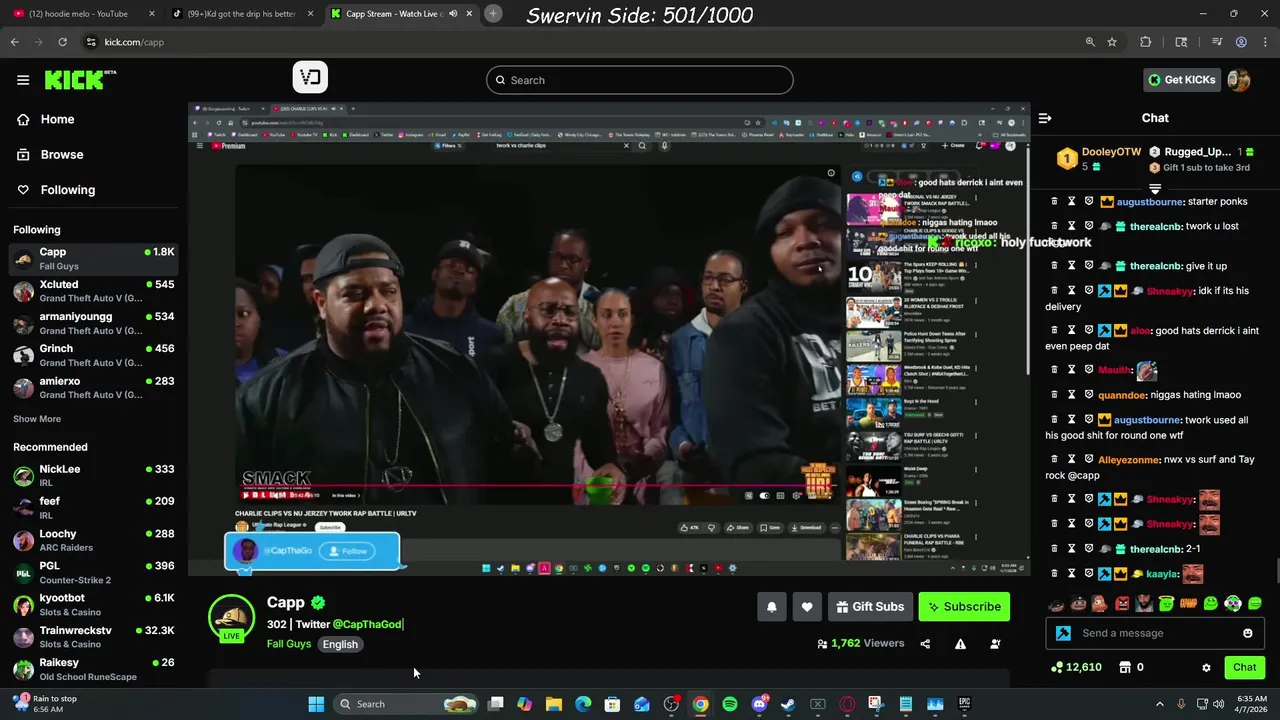Click username augustbourne saying starter ponks
1280x720 pixels.
point(1150,202)
